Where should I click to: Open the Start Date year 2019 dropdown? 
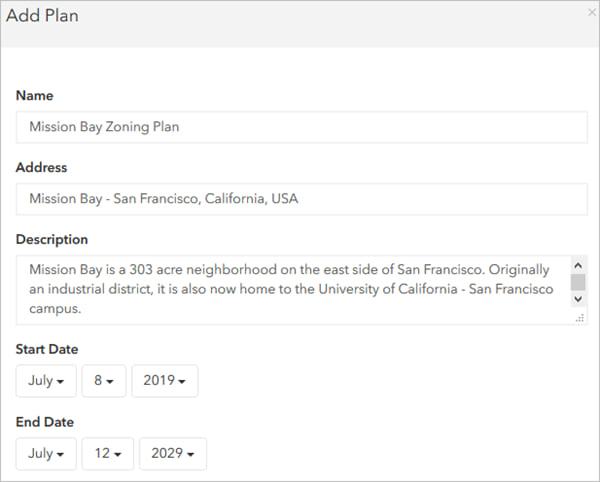pyautogui.click(x=165, y=381)
